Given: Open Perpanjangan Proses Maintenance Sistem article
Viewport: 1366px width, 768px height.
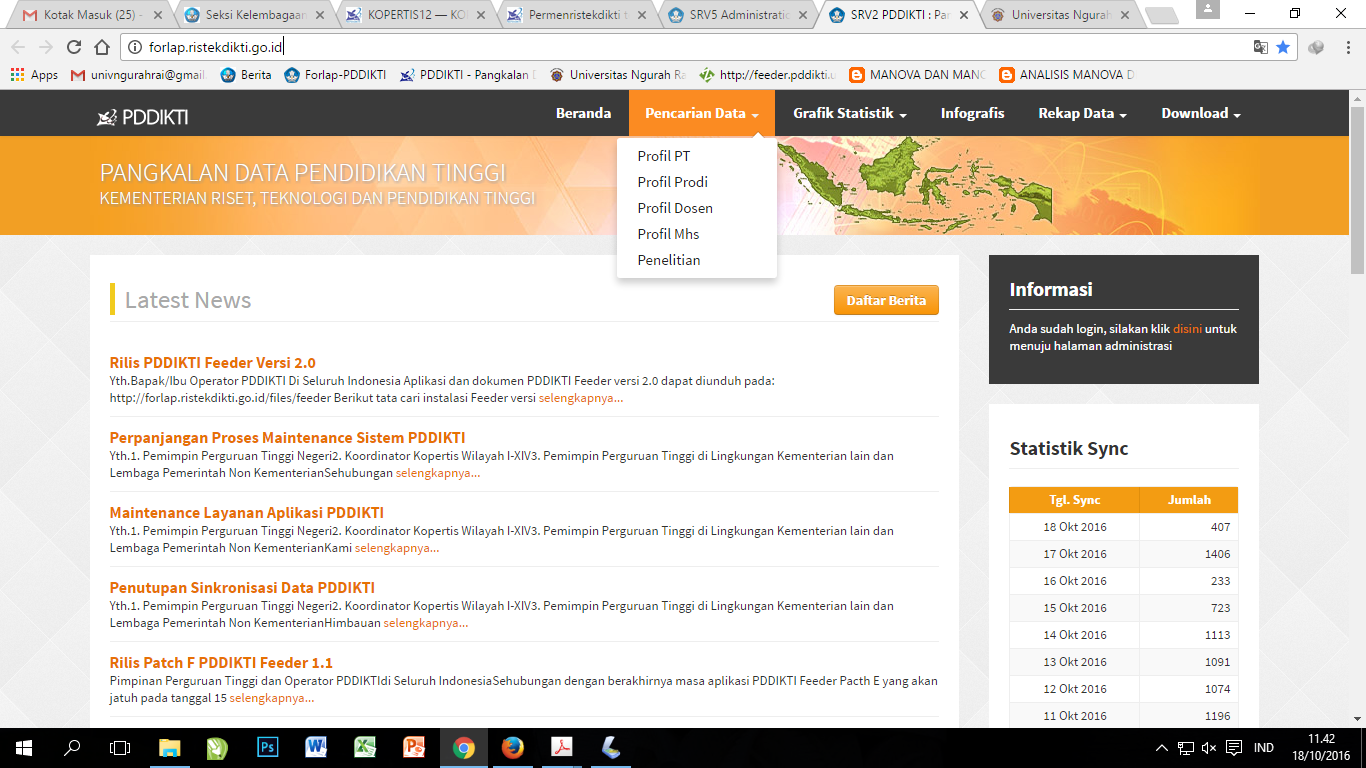Looking at the screenshot, I should (x=287, y=438).
